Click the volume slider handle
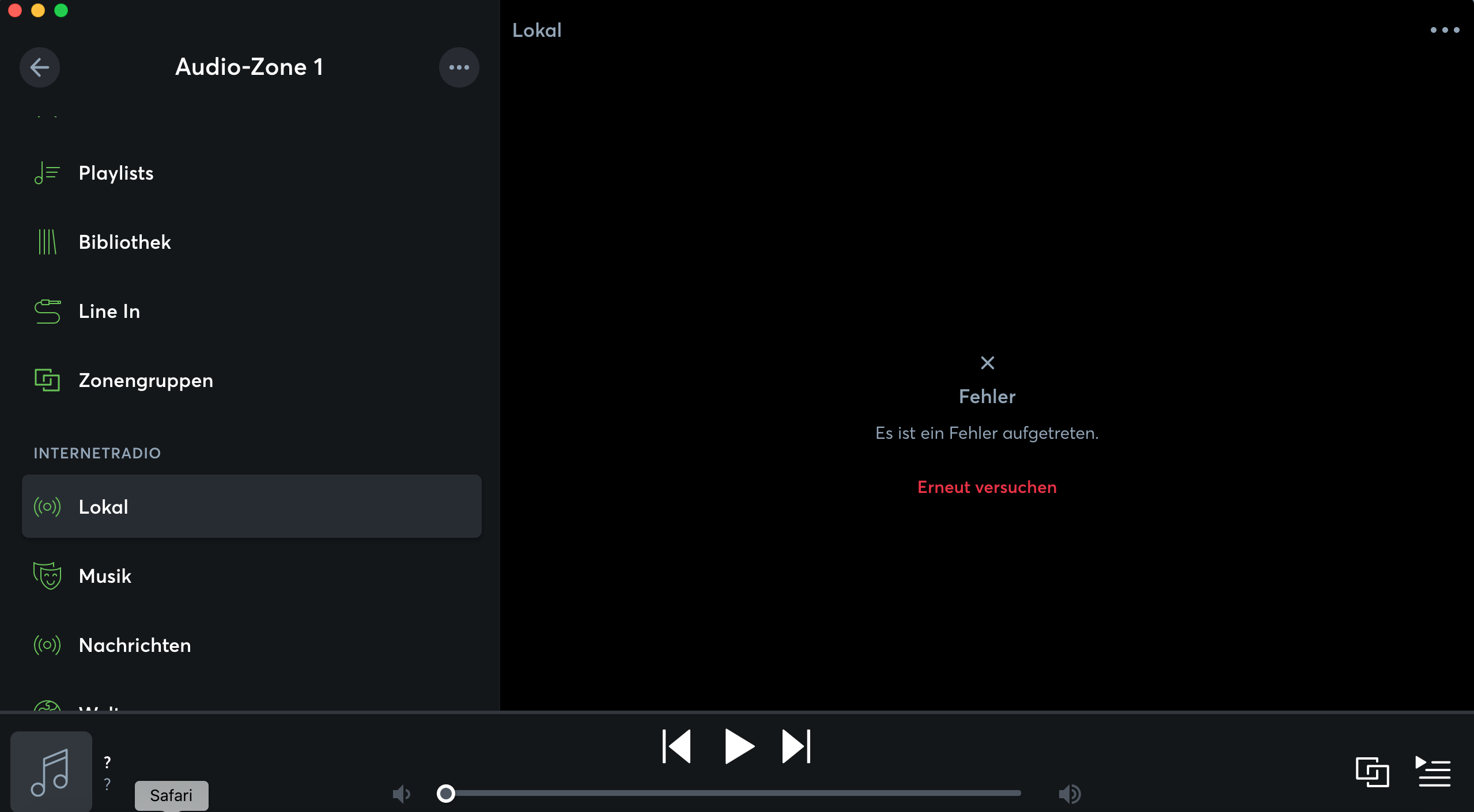 pyautogui.click(x=445, y=794)
